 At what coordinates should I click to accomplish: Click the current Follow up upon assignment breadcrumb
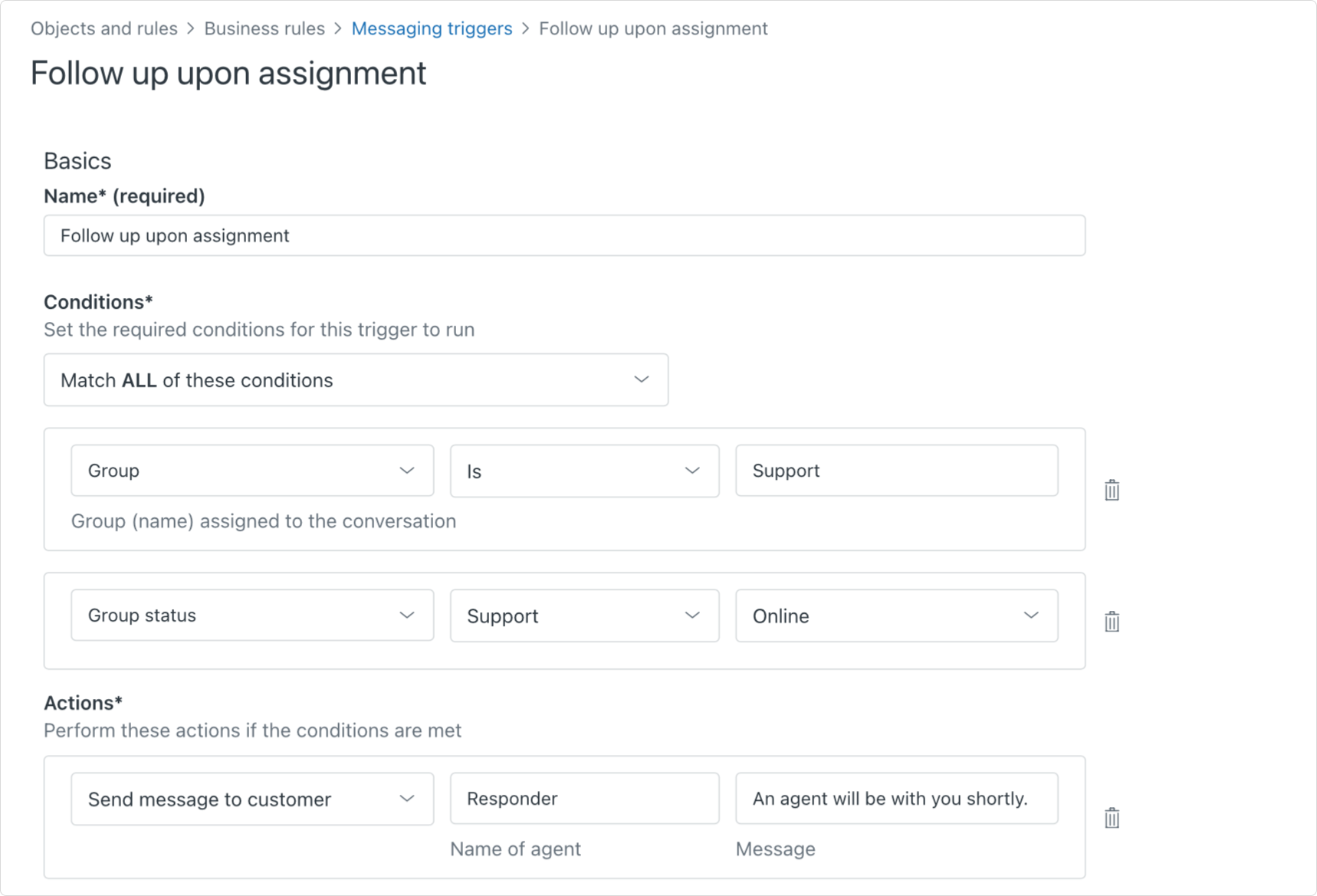click(x=653, y=28)
